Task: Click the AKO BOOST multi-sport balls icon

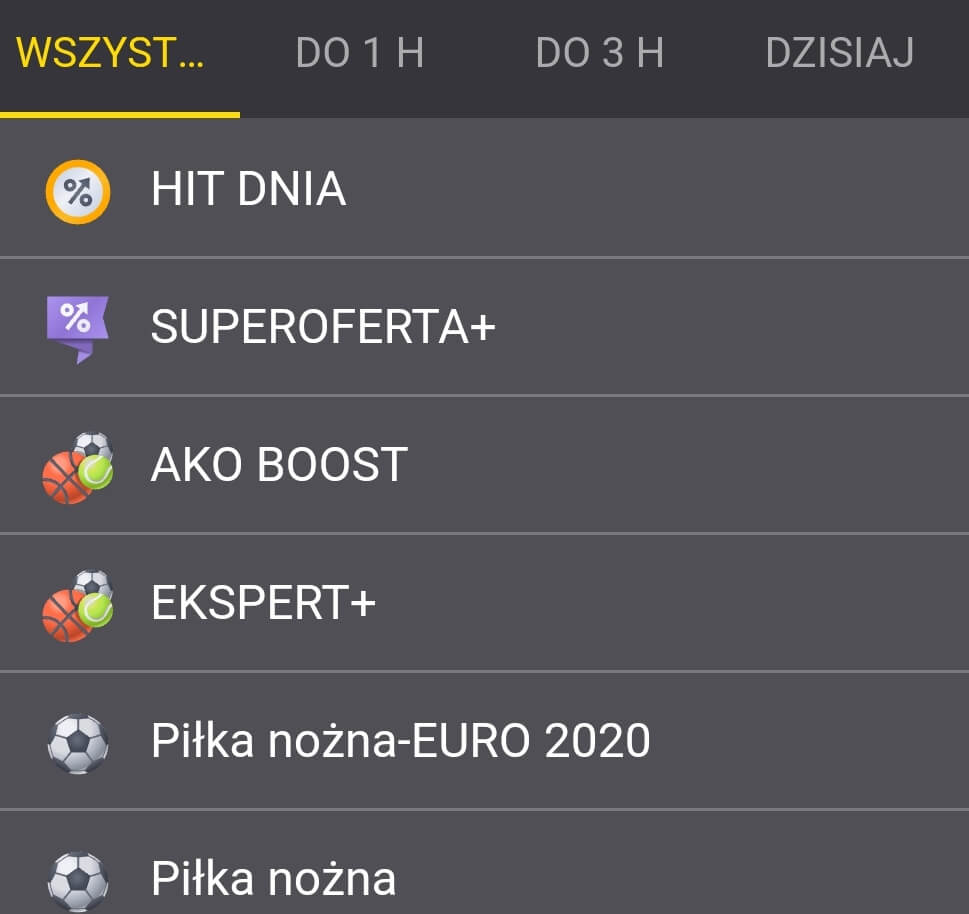Action: [x=78, y=467]
